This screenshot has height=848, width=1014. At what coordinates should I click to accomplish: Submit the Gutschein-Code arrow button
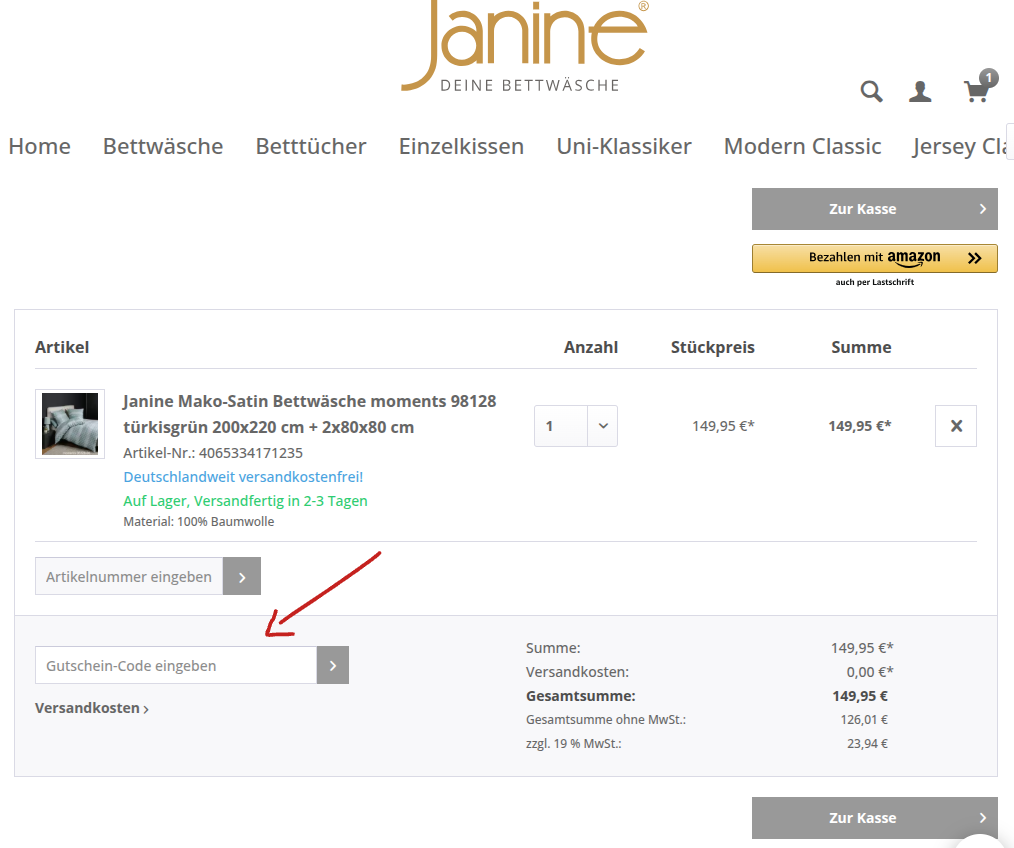click(332, 665)
